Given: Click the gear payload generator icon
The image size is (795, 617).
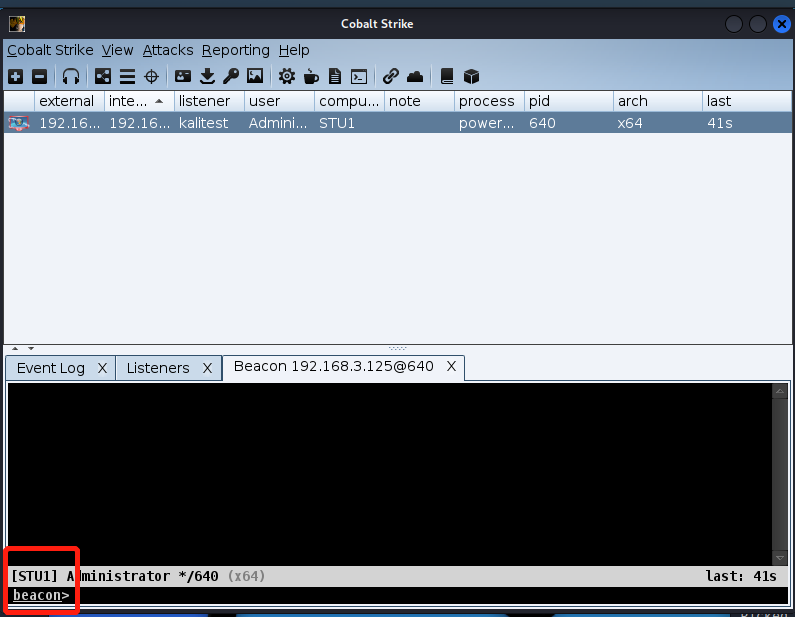Looking at the screenshot, I should (287, 77).
